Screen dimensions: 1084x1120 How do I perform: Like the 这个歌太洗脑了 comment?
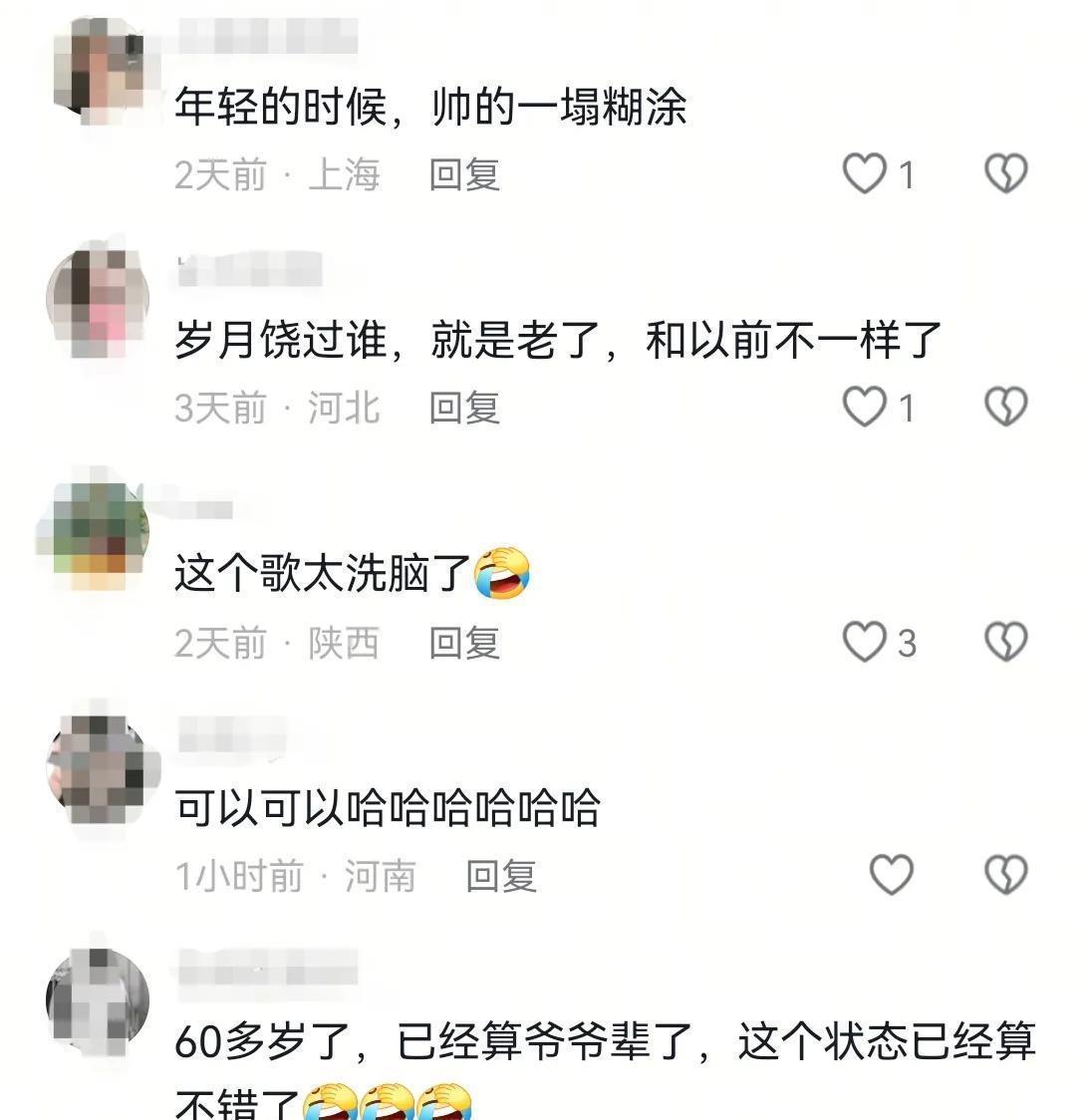point(864,642)
